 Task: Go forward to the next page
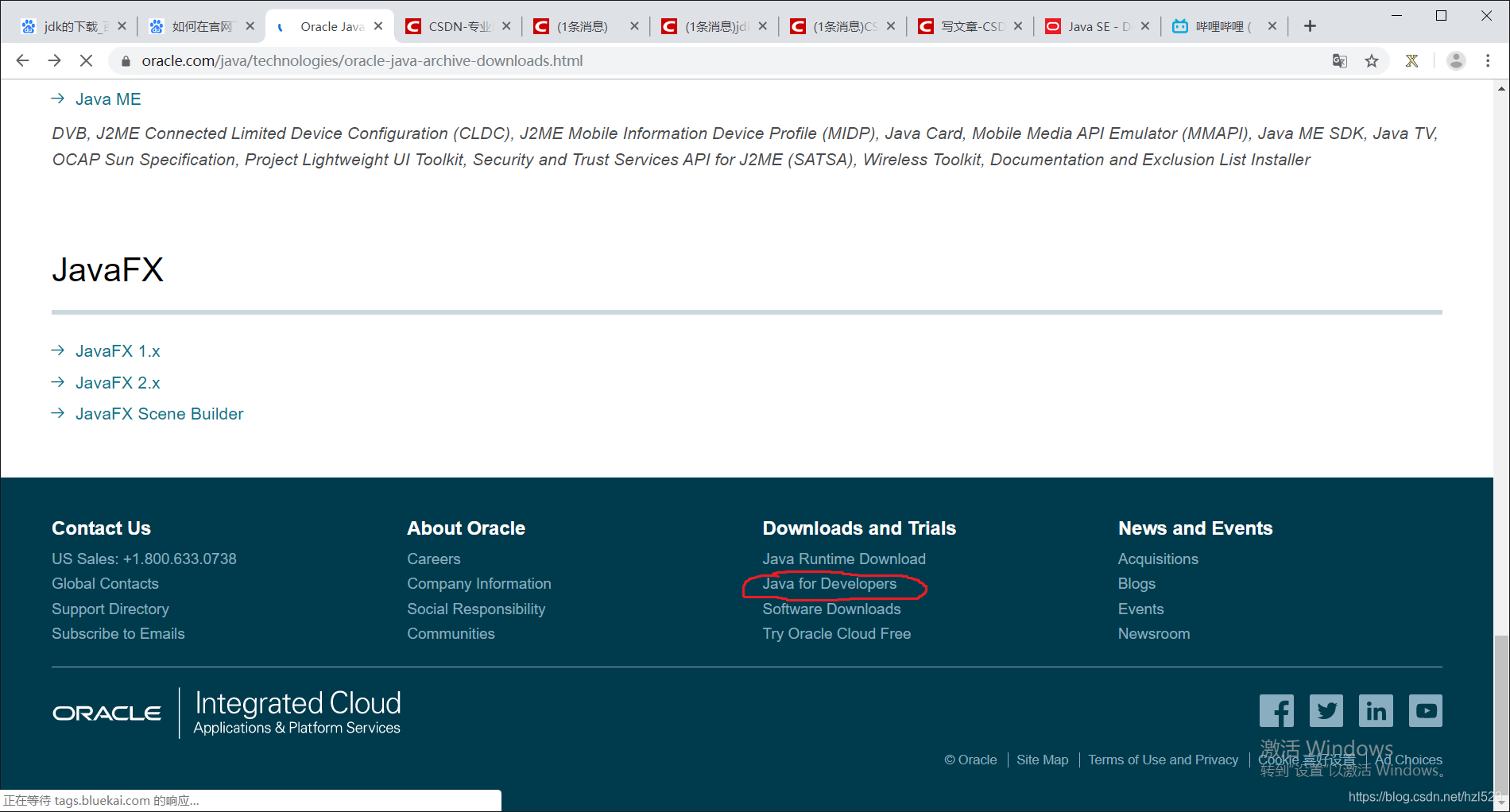(54, 60)
